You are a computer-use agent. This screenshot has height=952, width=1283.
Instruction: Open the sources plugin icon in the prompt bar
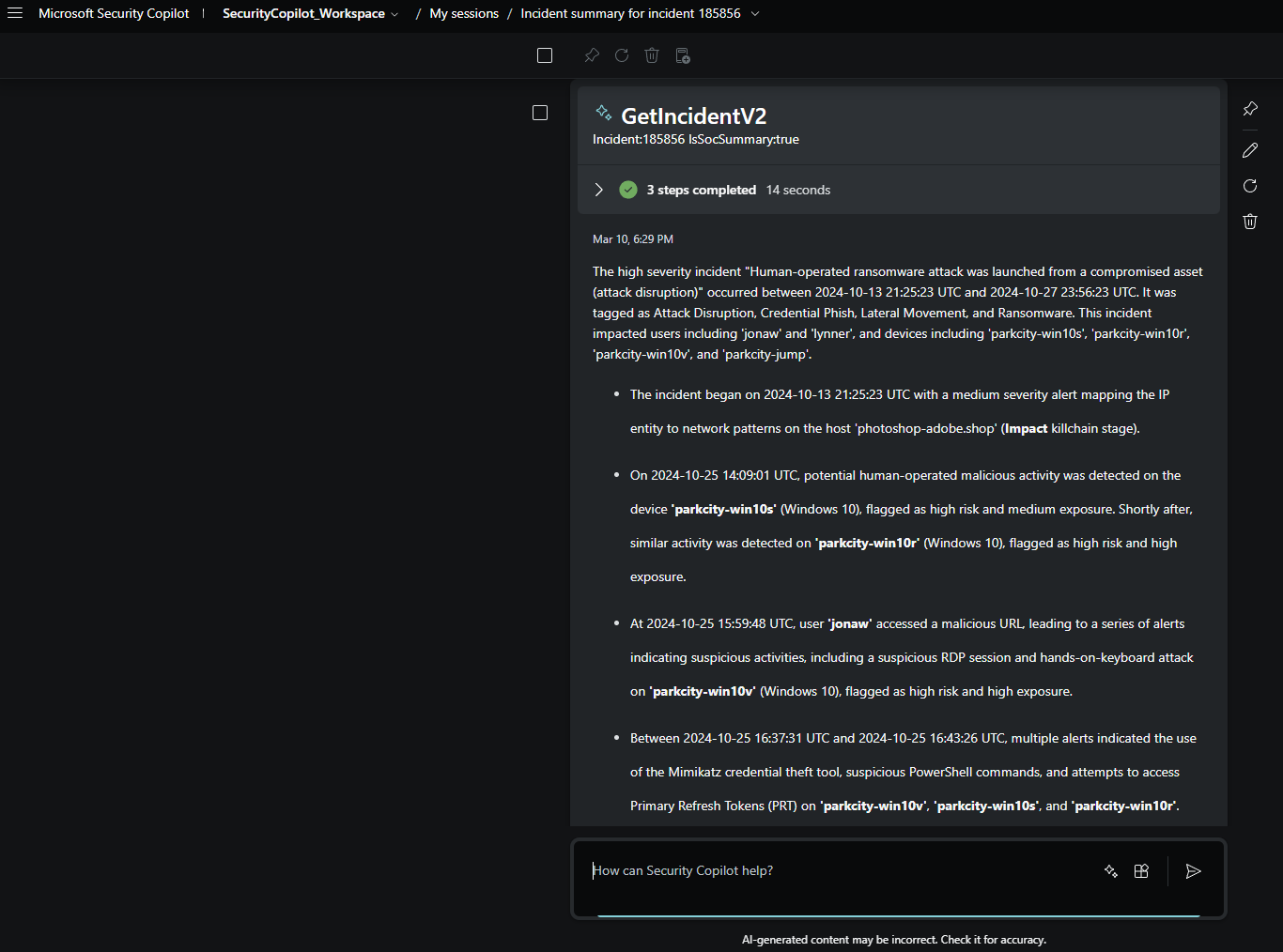point(1141,871)
